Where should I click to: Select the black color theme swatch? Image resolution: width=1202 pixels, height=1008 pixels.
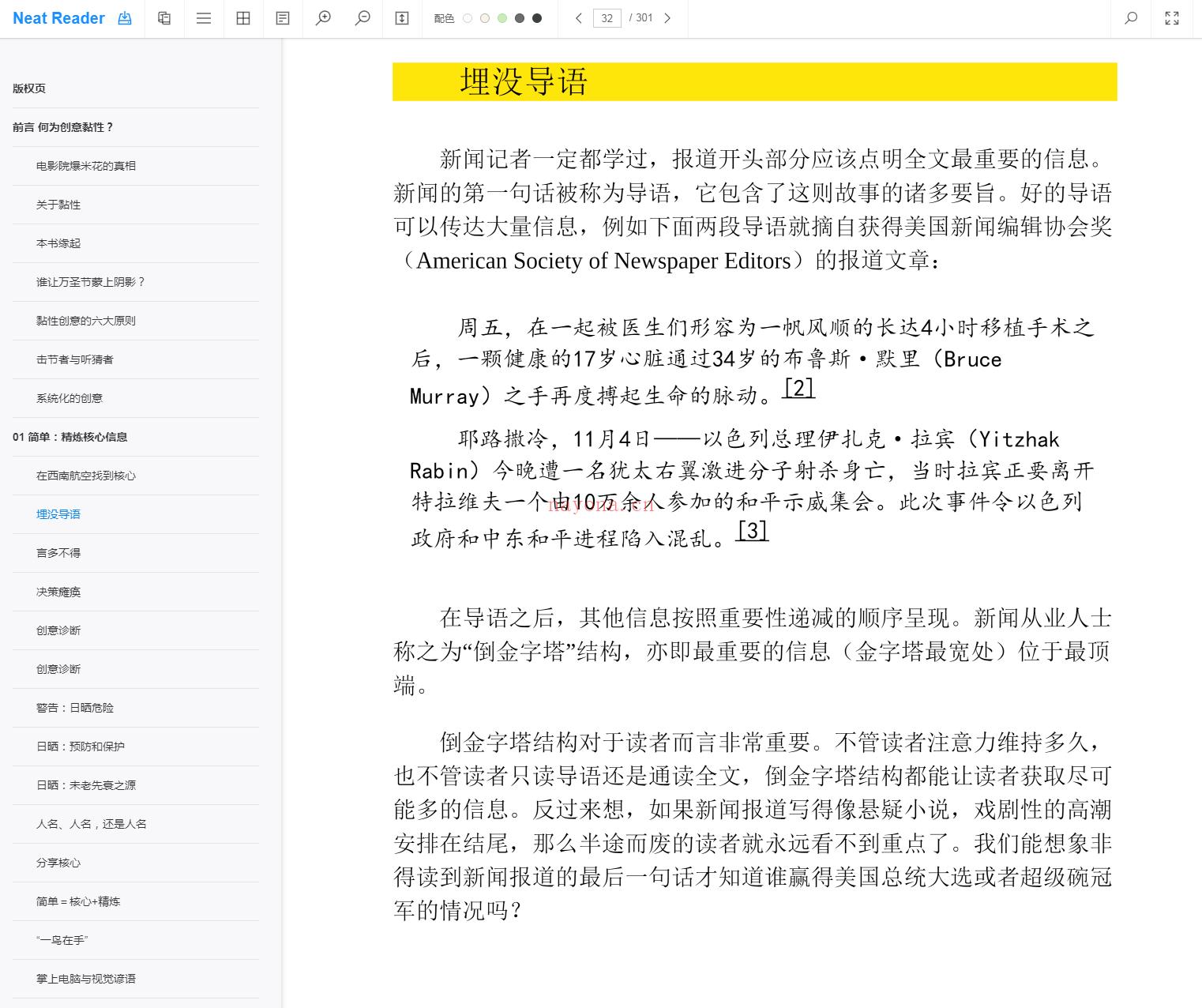(x=537, y=18)
